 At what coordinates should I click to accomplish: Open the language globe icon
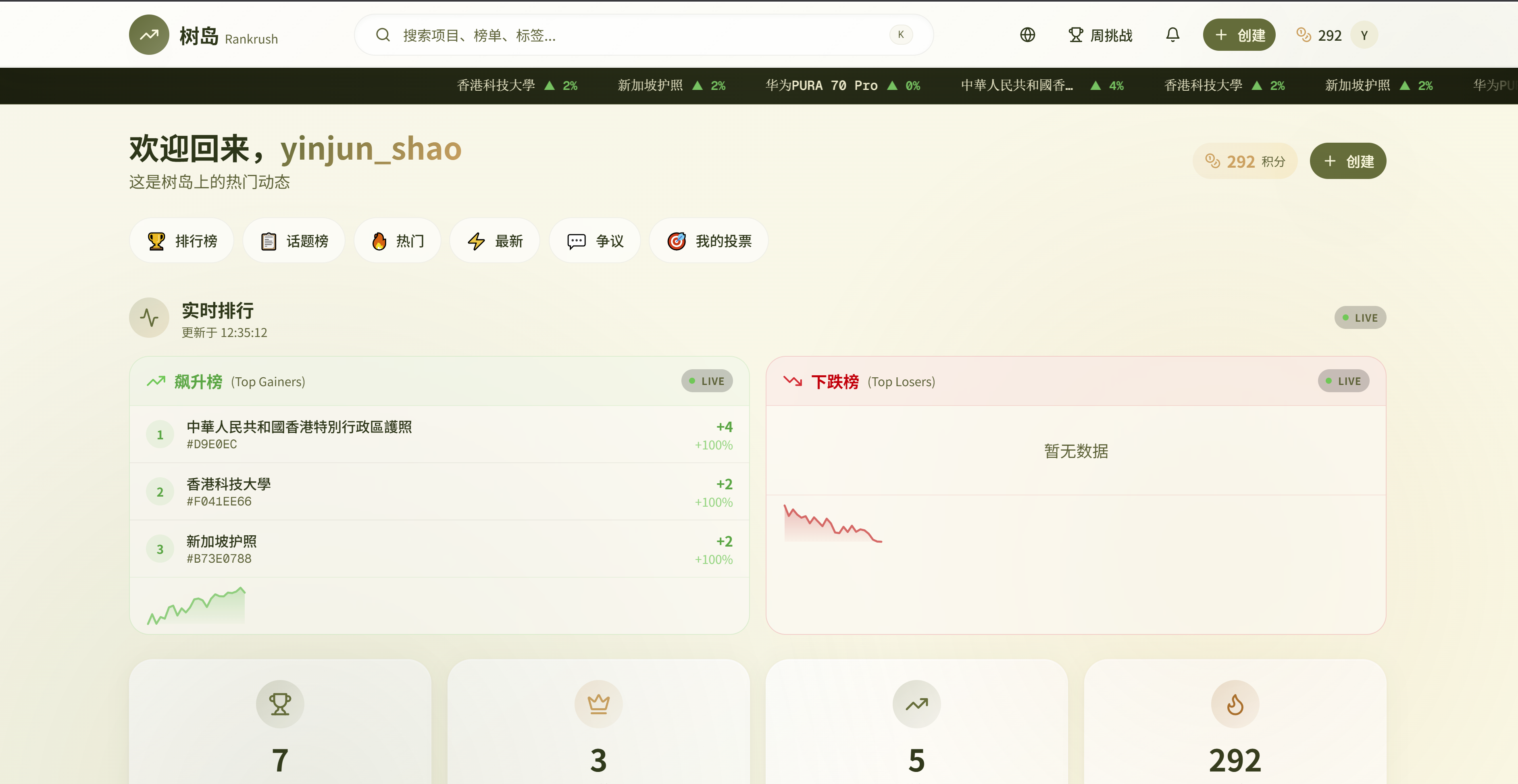click(x=1027, y=35)
